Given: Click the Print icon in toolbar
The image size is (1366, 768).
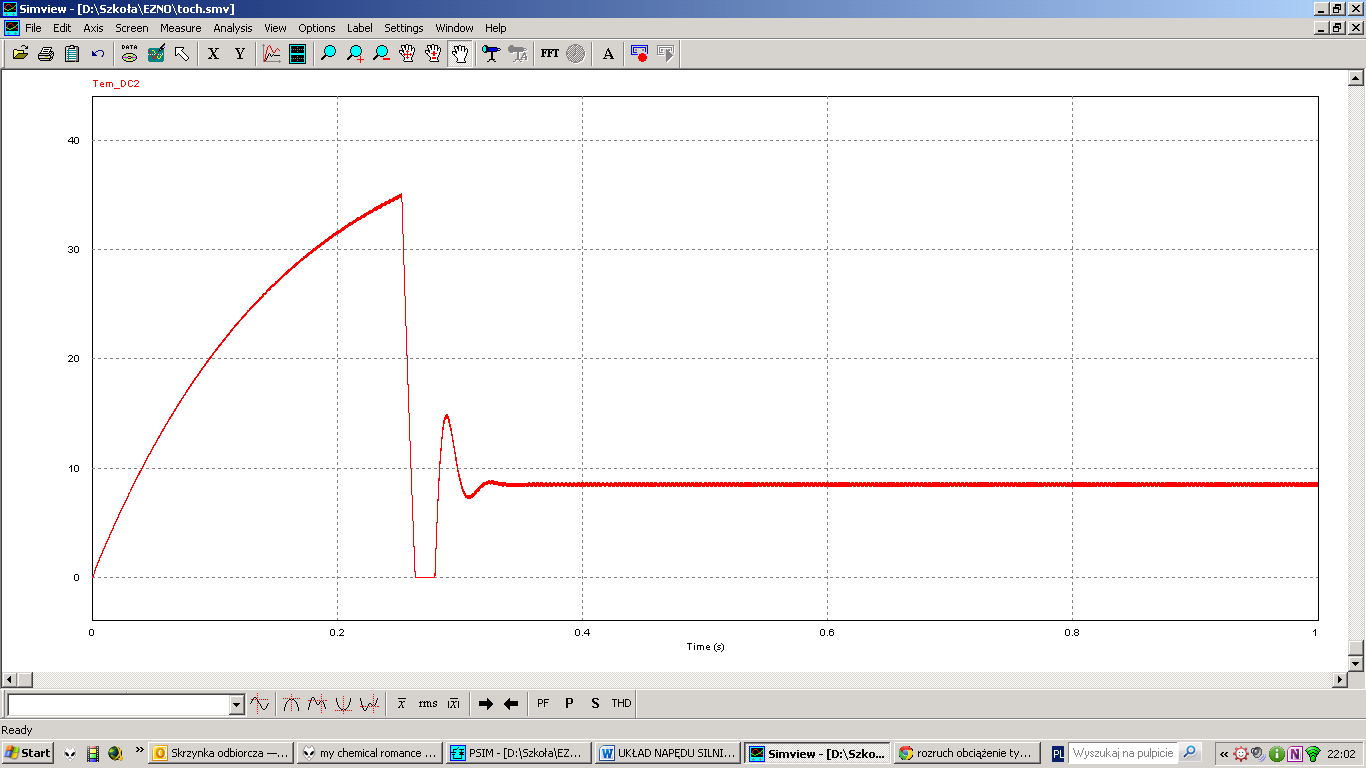Looking at the screenshot, I should point(46,54).
